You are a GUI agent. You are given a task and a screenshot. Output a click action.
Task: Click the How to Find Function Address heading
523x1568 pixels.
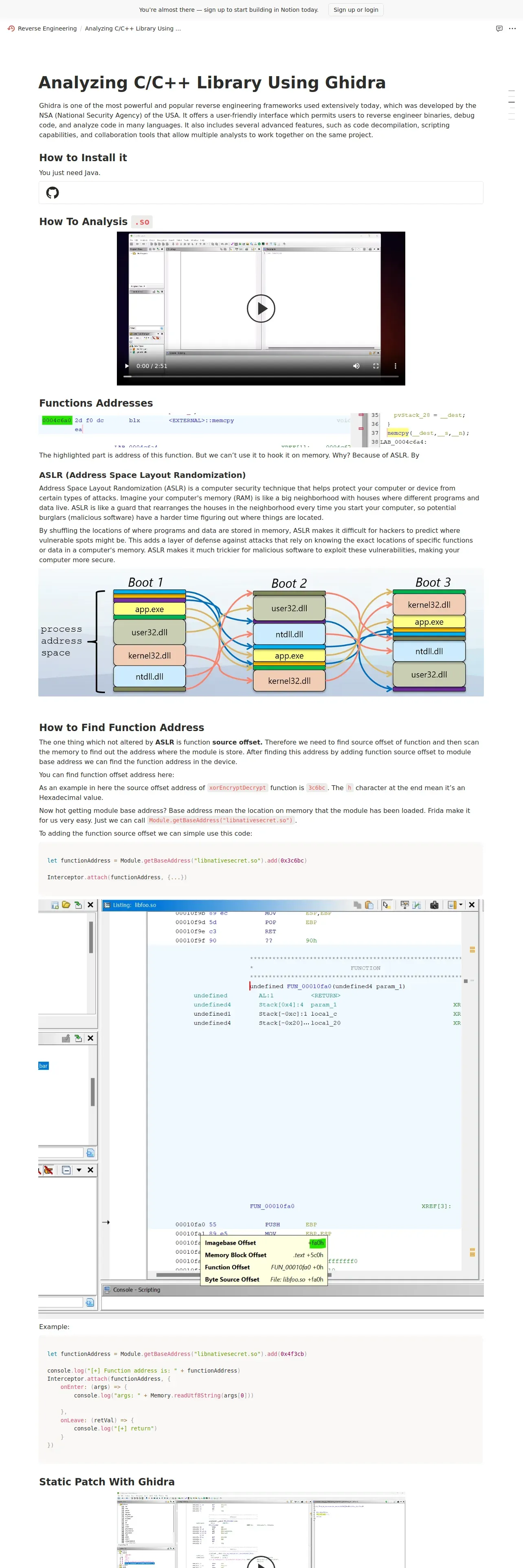tap(122, 727)
